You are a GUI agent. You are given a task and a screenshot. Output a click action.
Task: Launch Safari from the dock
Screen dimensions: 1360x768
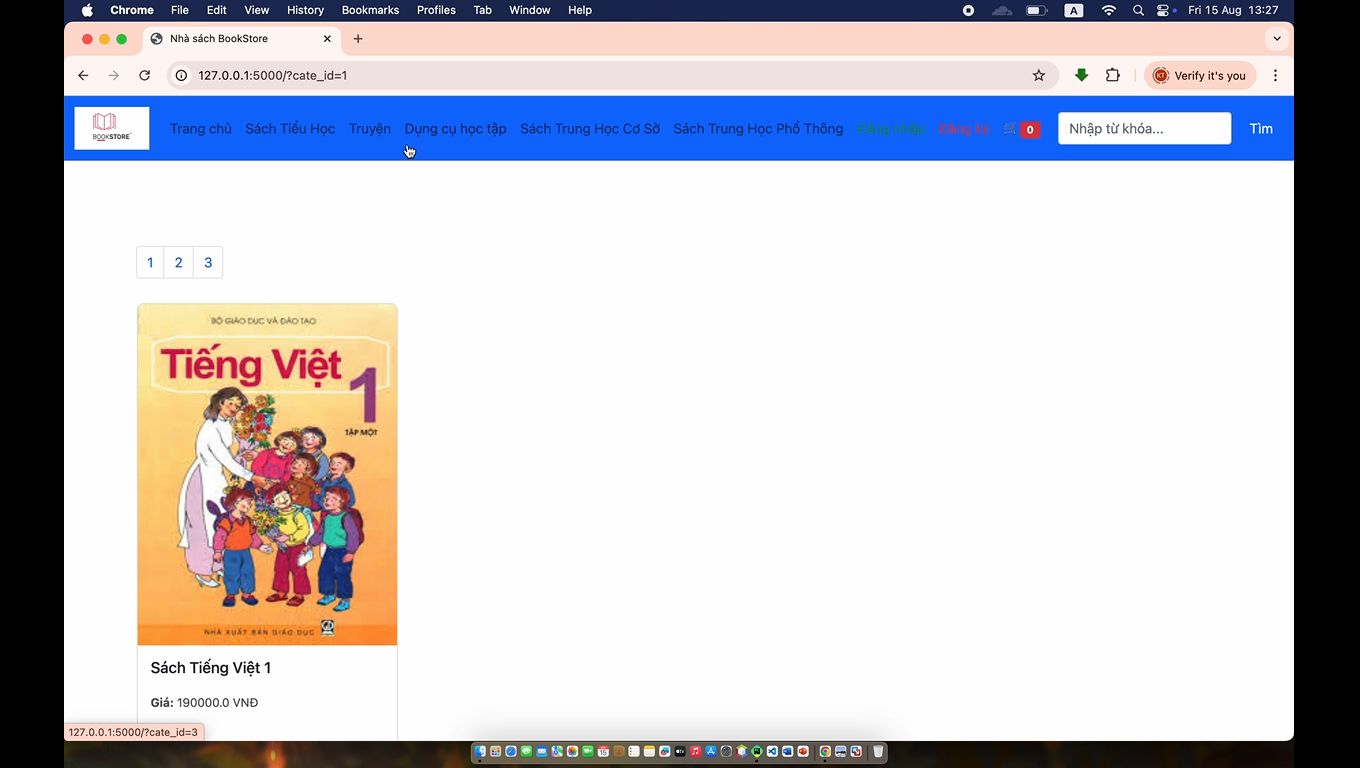[511, 751]
